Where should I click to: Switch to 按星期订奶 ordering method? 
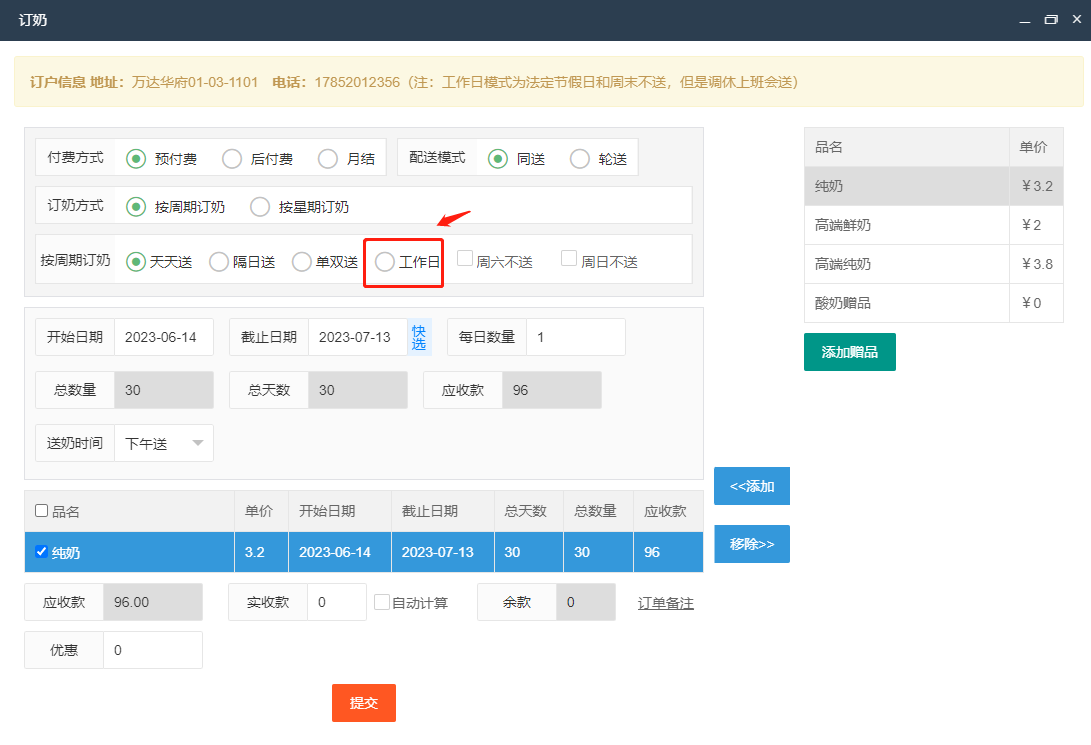(260, 207)
